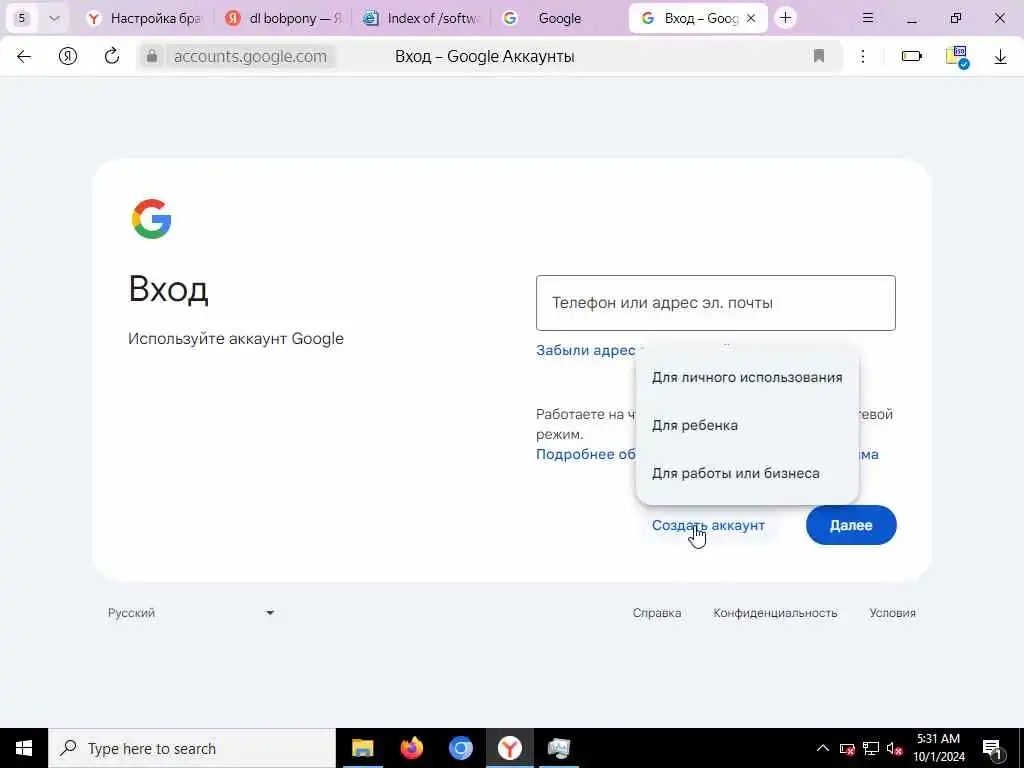
Task: Focus the phone or email input field
Action: 715,303
